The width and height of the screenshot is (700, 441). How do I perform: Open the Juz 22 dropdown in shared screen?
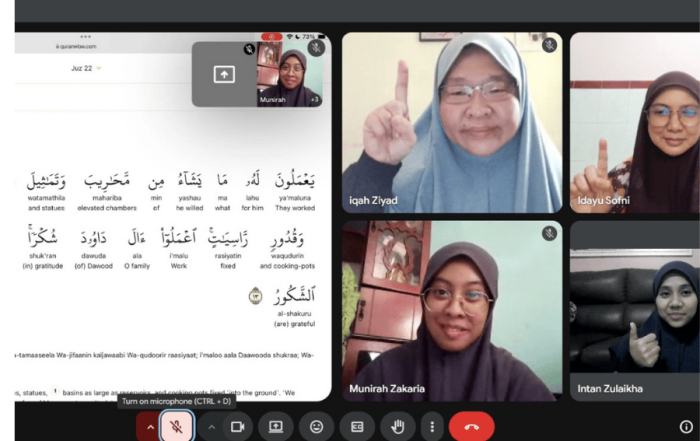point(86,68)
